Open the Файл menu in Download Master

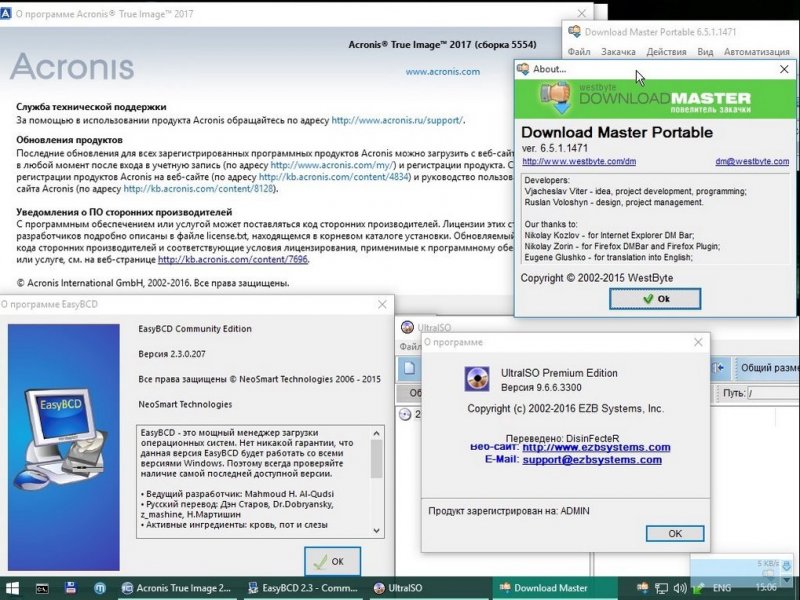pos(579,52)
